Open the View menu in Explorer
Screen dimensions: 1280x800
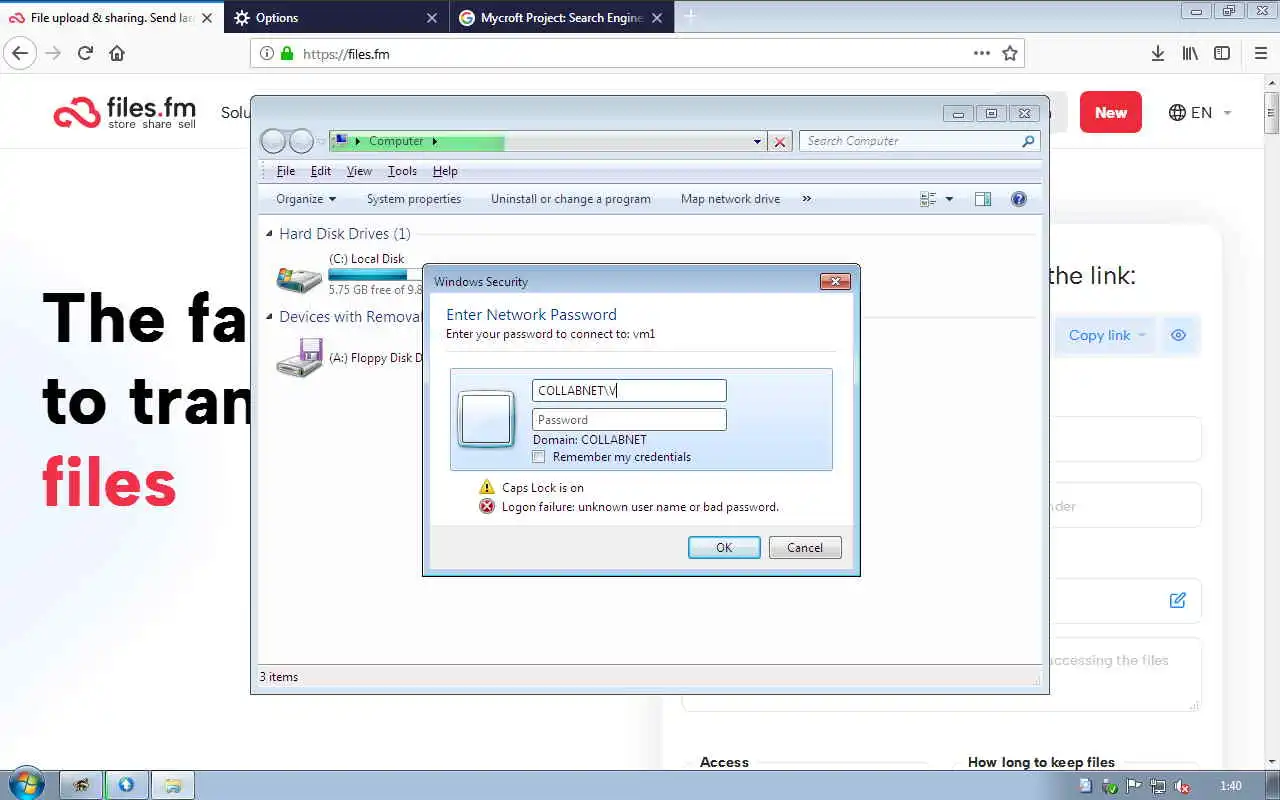tap(359, 171)
